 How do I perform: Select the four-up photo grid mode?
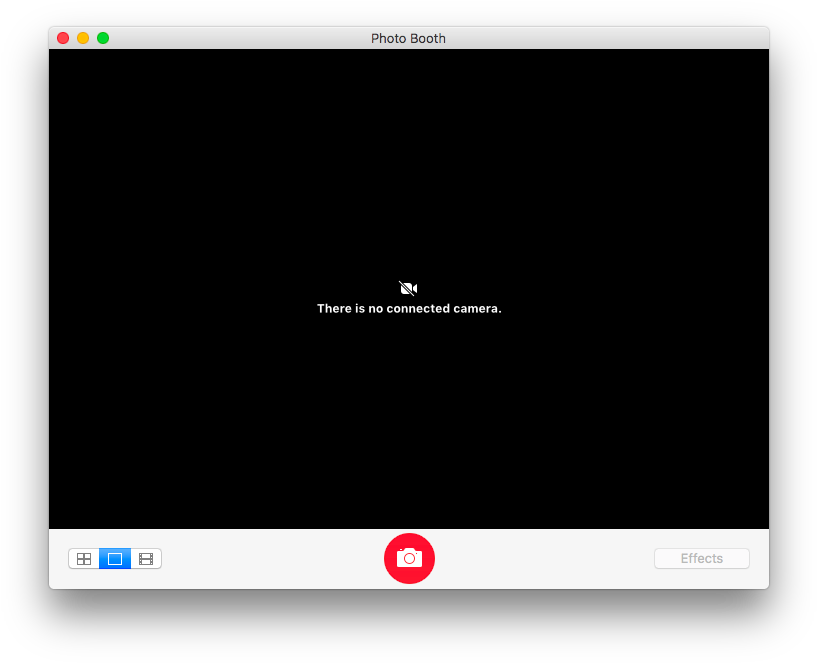pos(84,559)
